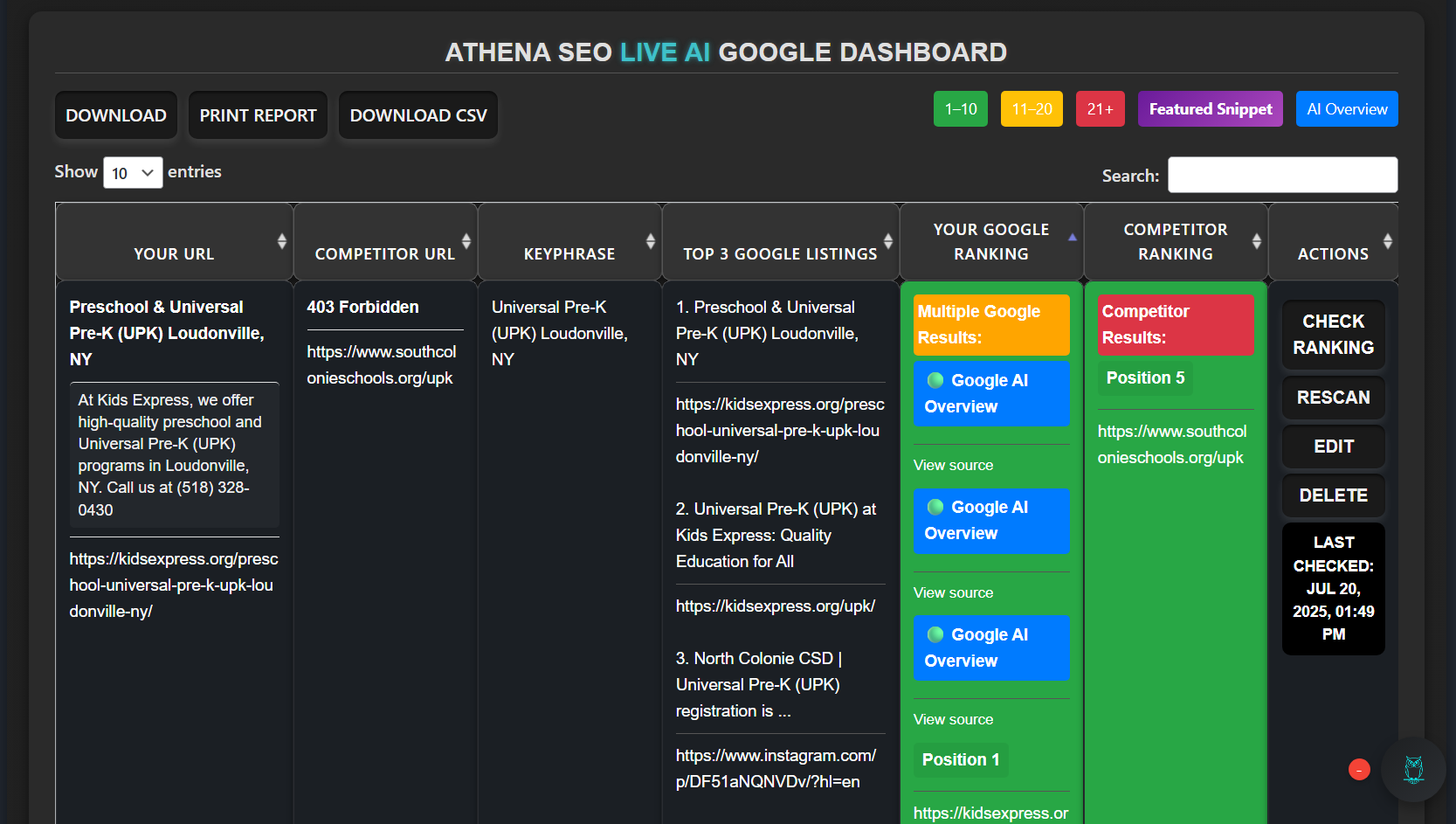Click the Search input field
1456x824 pixels.
click(x=1282, y=175)
